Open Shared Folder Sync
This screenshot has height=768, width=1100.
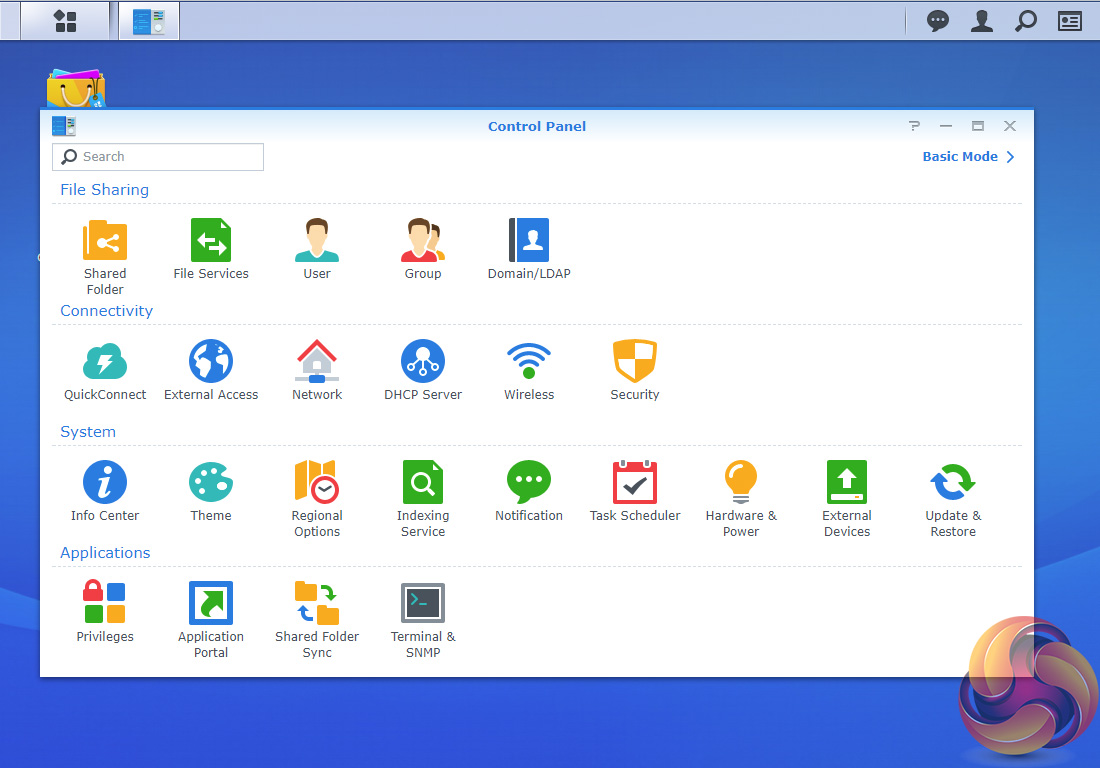tap(316, 620)
